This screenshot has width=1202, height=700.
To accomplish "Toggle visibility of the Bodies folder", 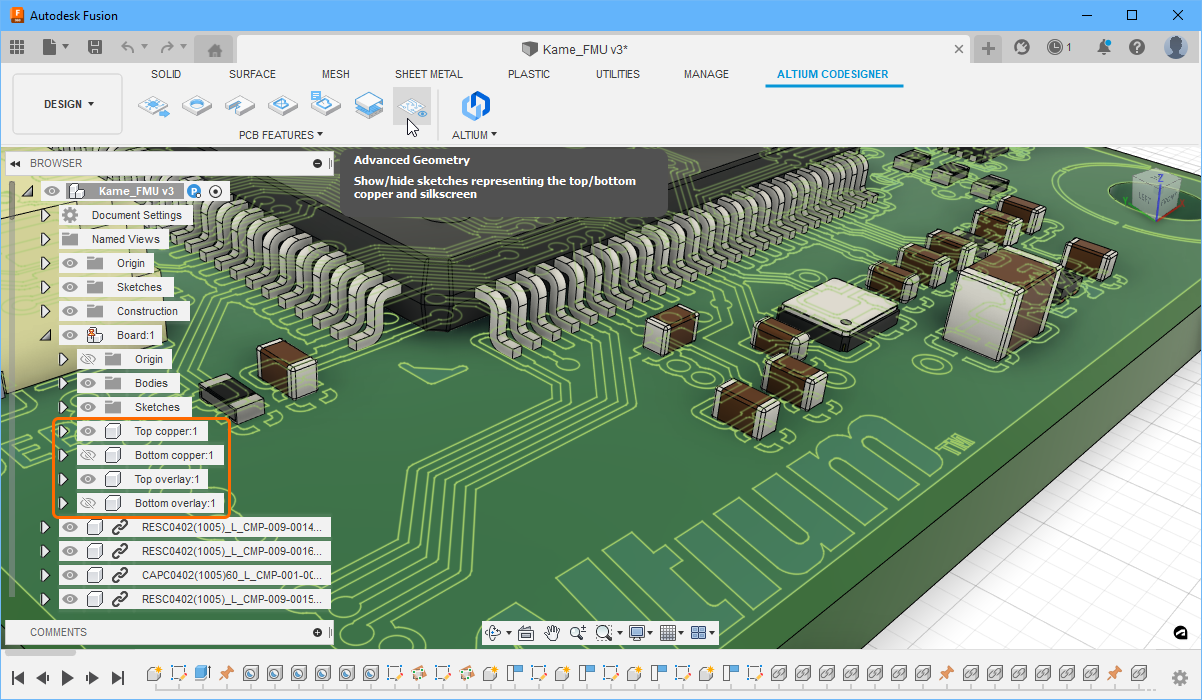I will (88, 383).
